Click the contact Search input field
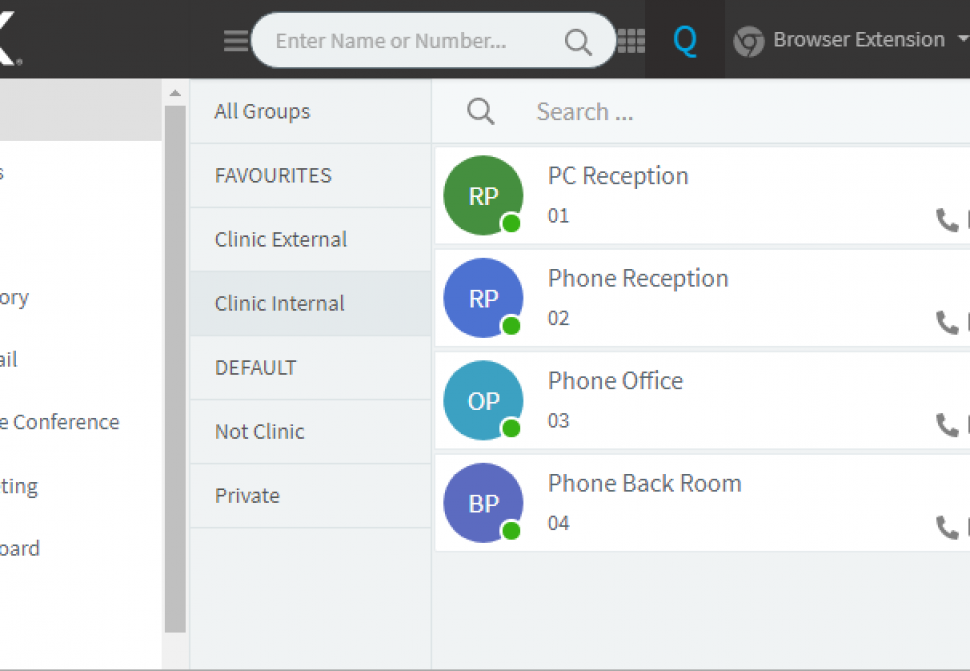Screen dimensions: 970x671 coord(650,111)
